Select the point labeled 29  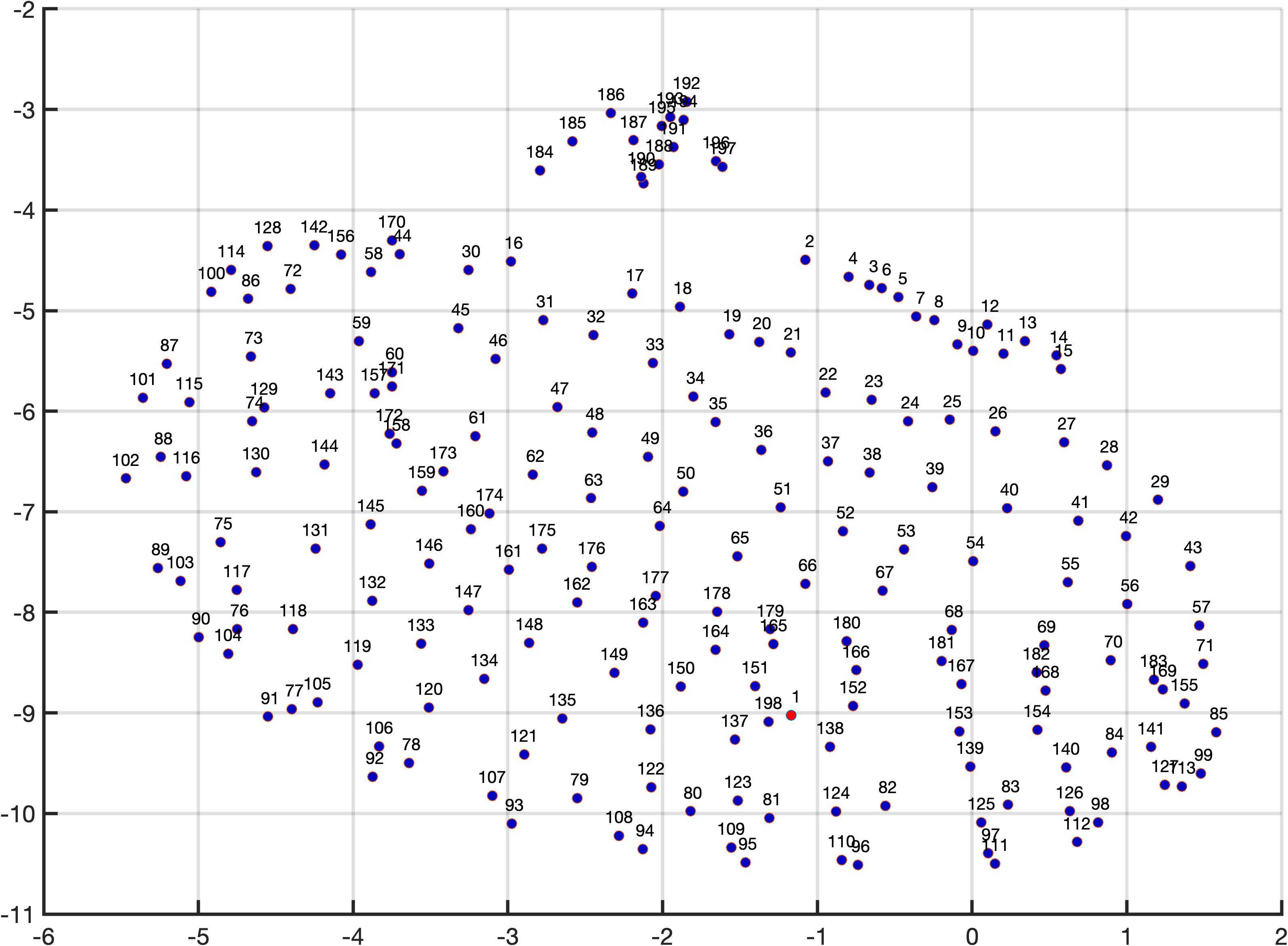click(1157, 500)
